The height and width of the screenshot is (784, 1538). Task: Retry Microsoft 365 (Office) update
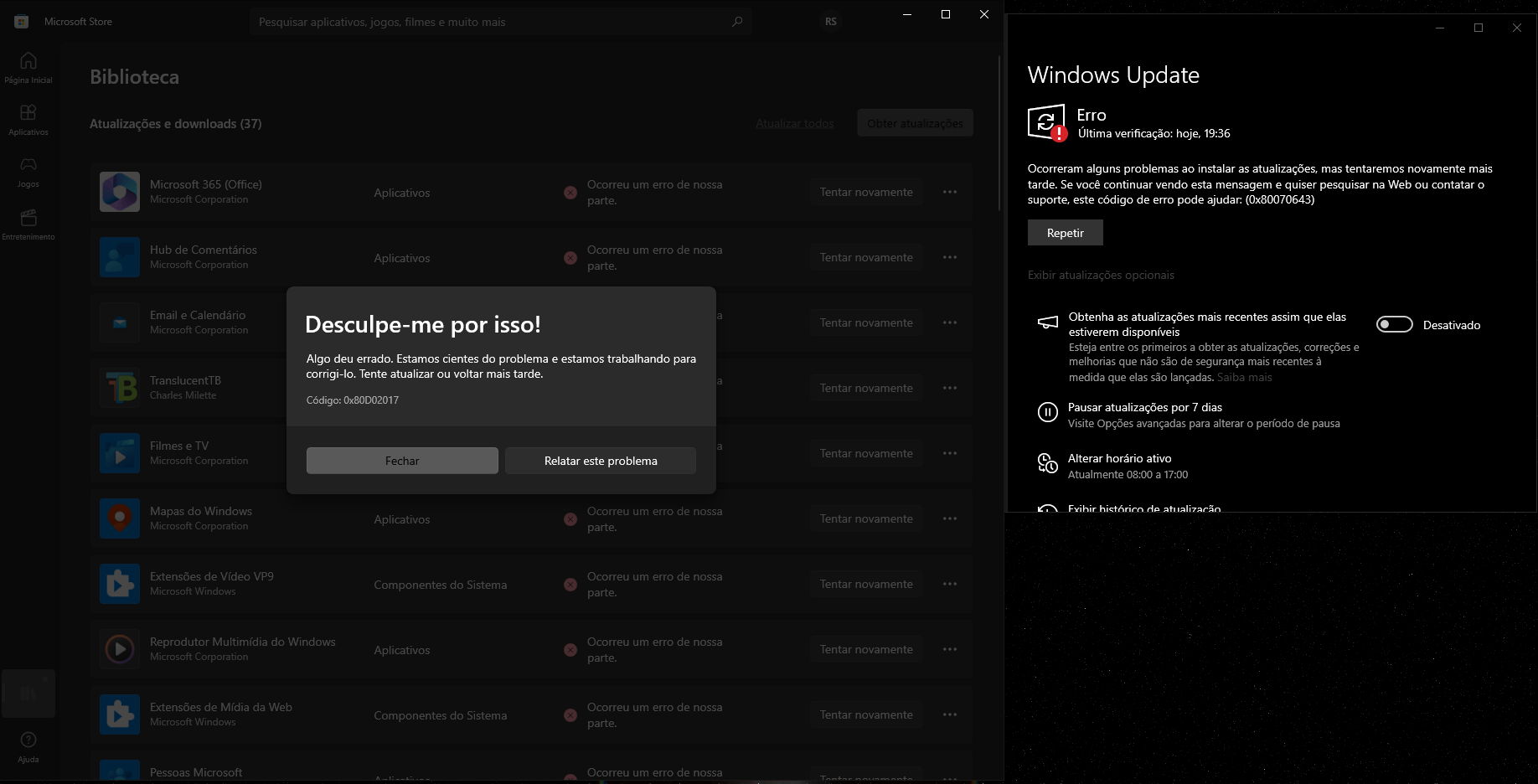coord(866,192)
